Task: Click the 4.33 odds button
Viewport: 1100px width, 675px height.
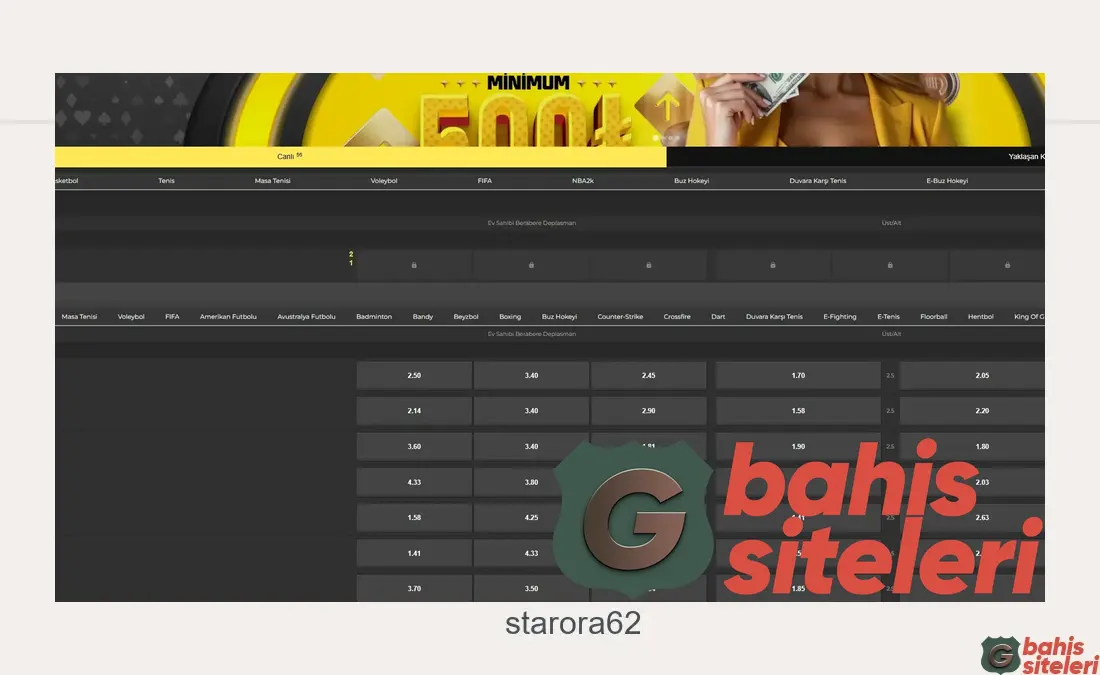Action: [413, 482]
